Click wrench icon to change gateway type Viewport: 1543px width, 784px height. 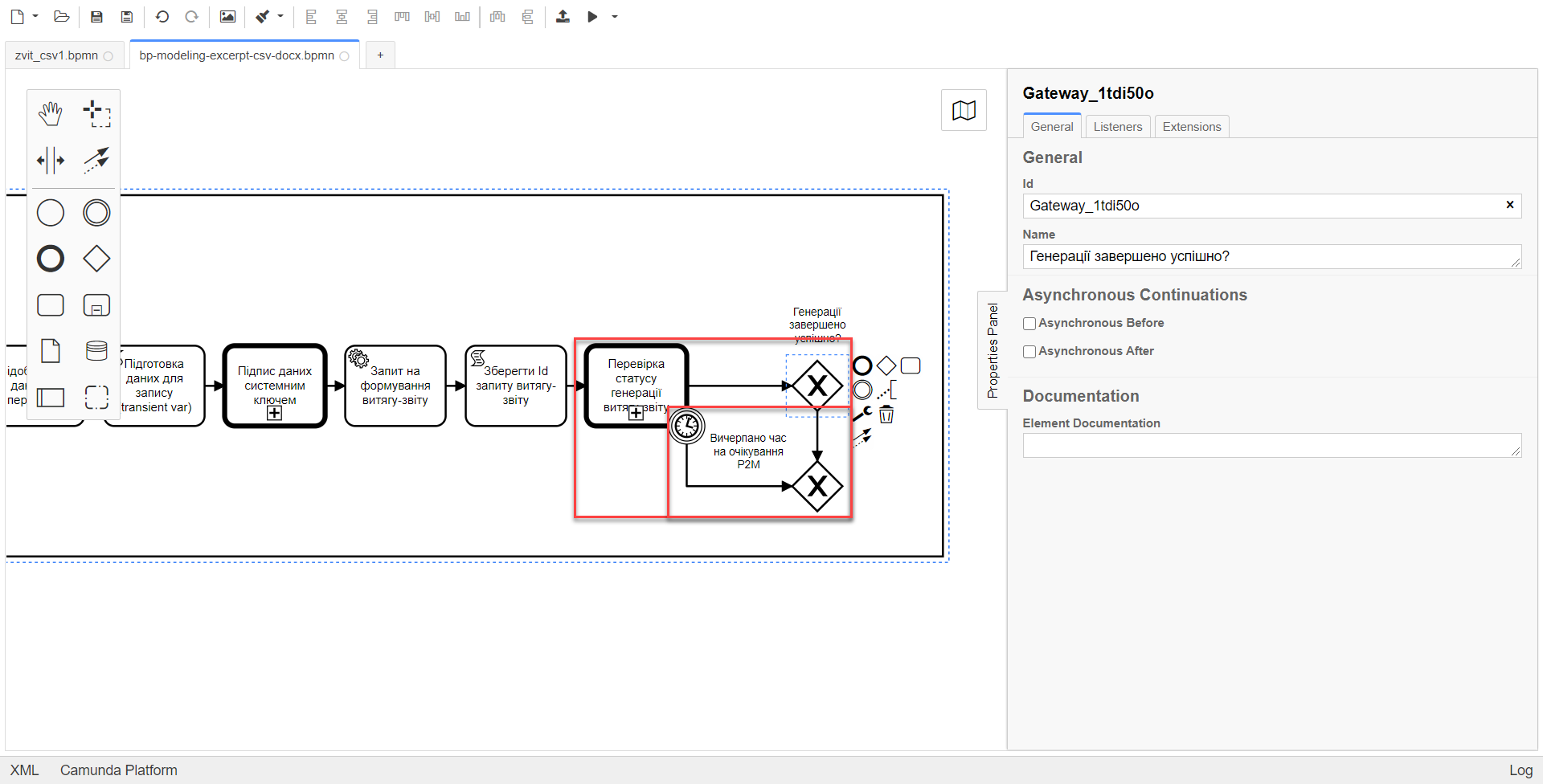(862, 414)
